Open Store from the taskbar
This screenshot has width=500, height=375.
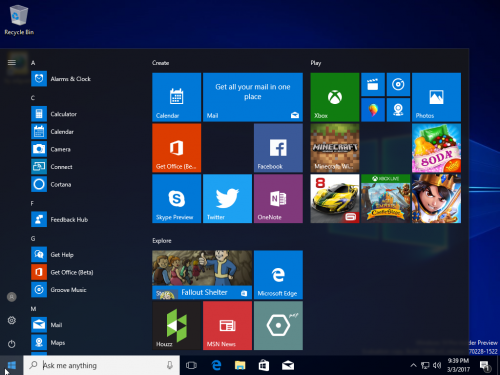[x=264, y=365]
